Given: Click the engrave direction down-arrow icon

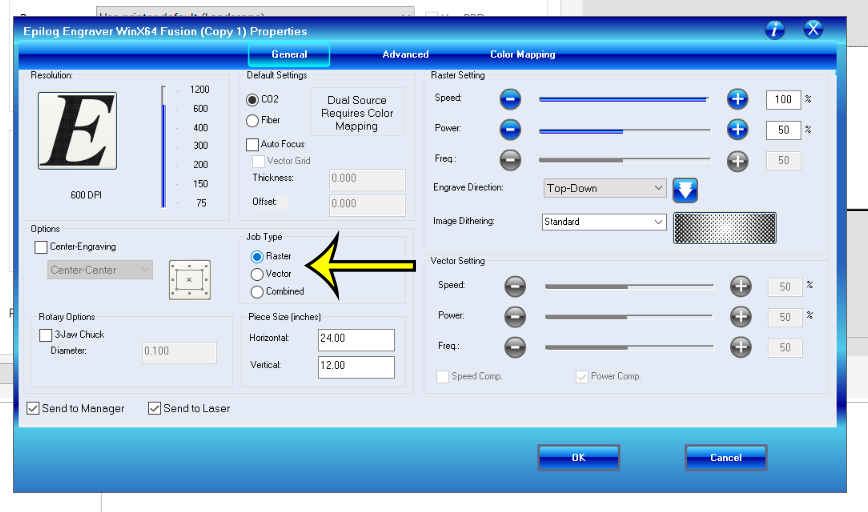Looking at the screenshot, I should pos(685,190).
